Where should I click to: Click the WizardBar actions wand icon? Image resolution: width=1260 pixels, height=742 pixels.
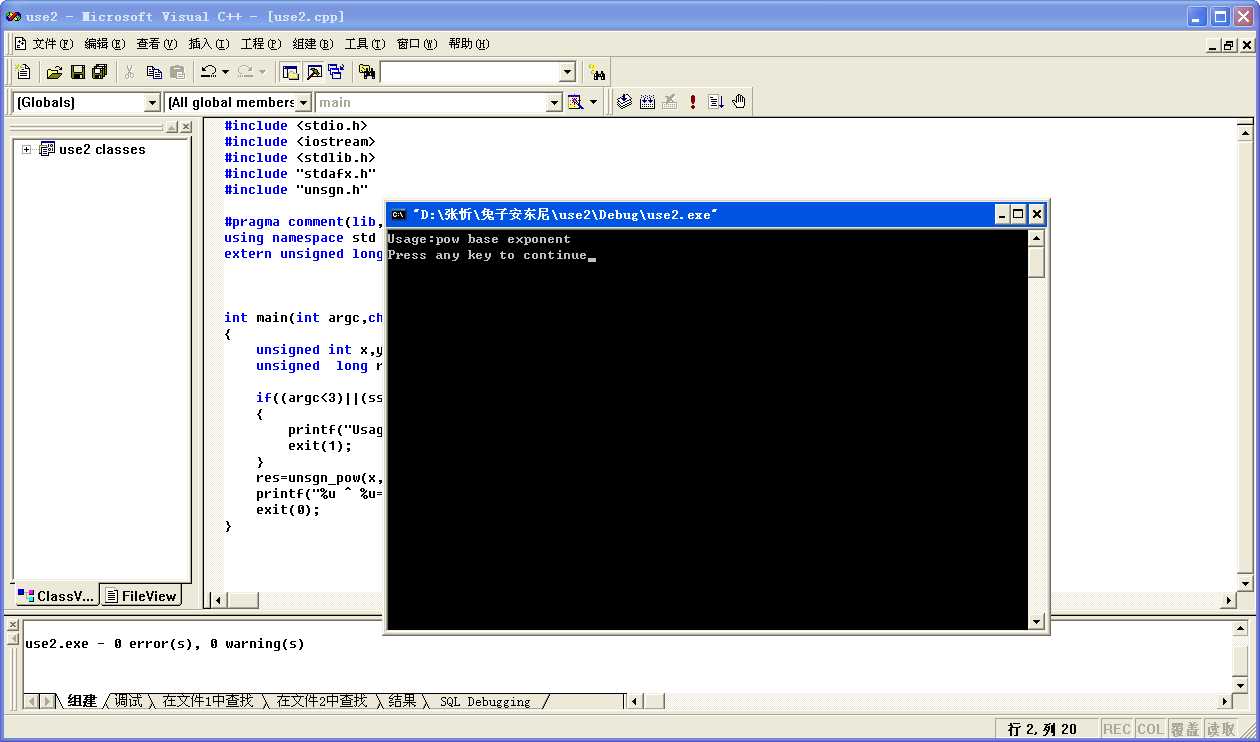click(x=575, y=102)
